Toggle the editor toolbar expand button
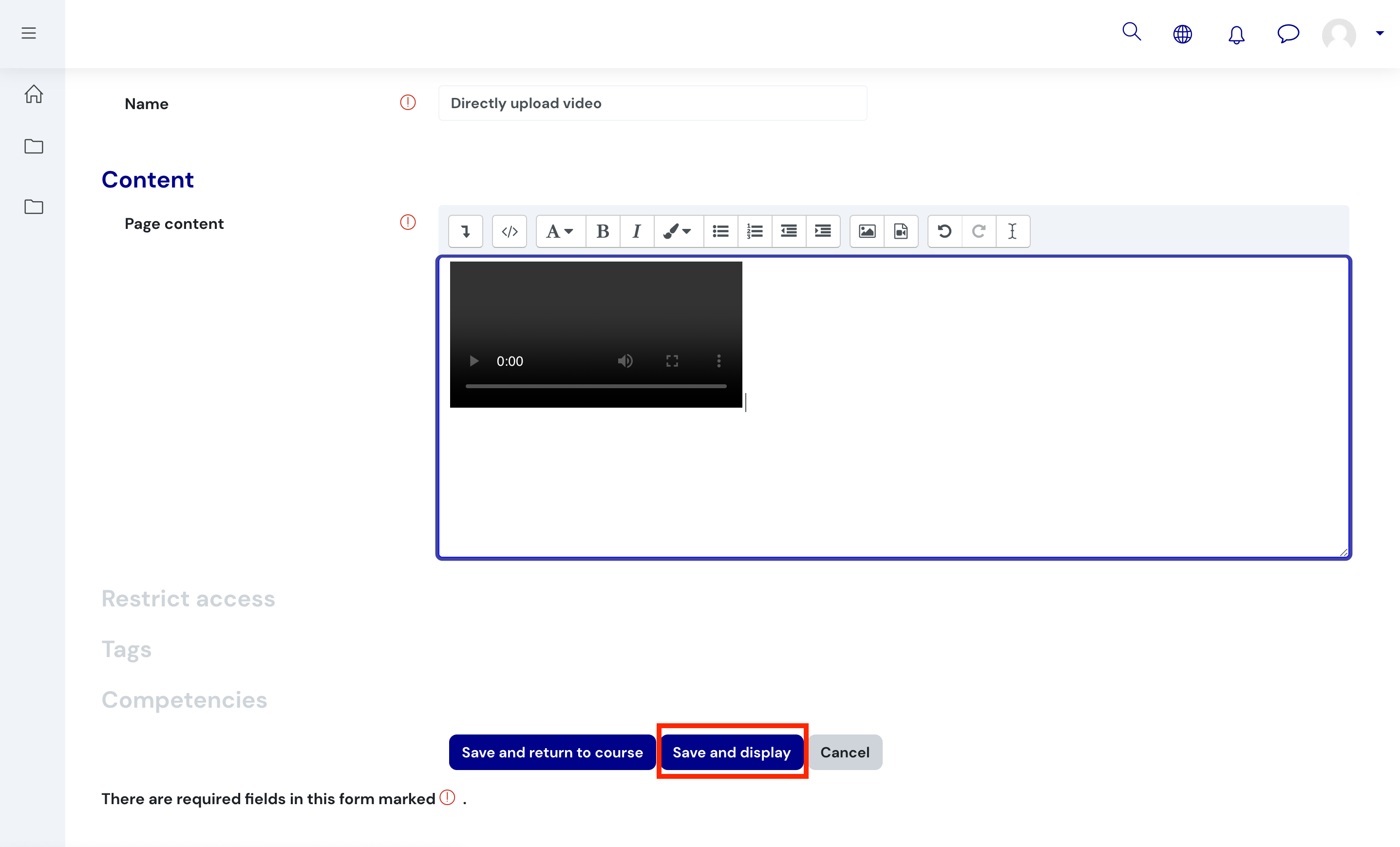Image resolution: width=1400 pixels, height=847 pixels. (x=465, y=231)
